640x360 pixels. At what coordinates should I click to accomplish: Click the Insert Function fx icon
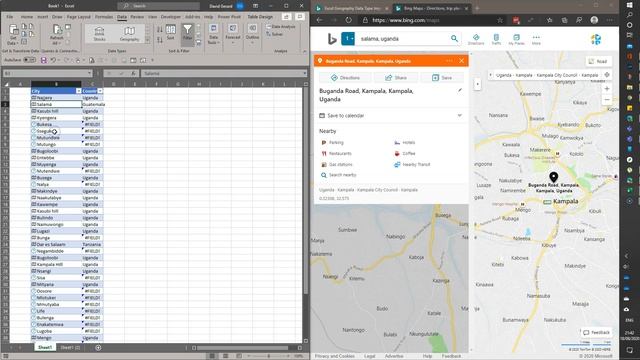[x=133, y=73]
